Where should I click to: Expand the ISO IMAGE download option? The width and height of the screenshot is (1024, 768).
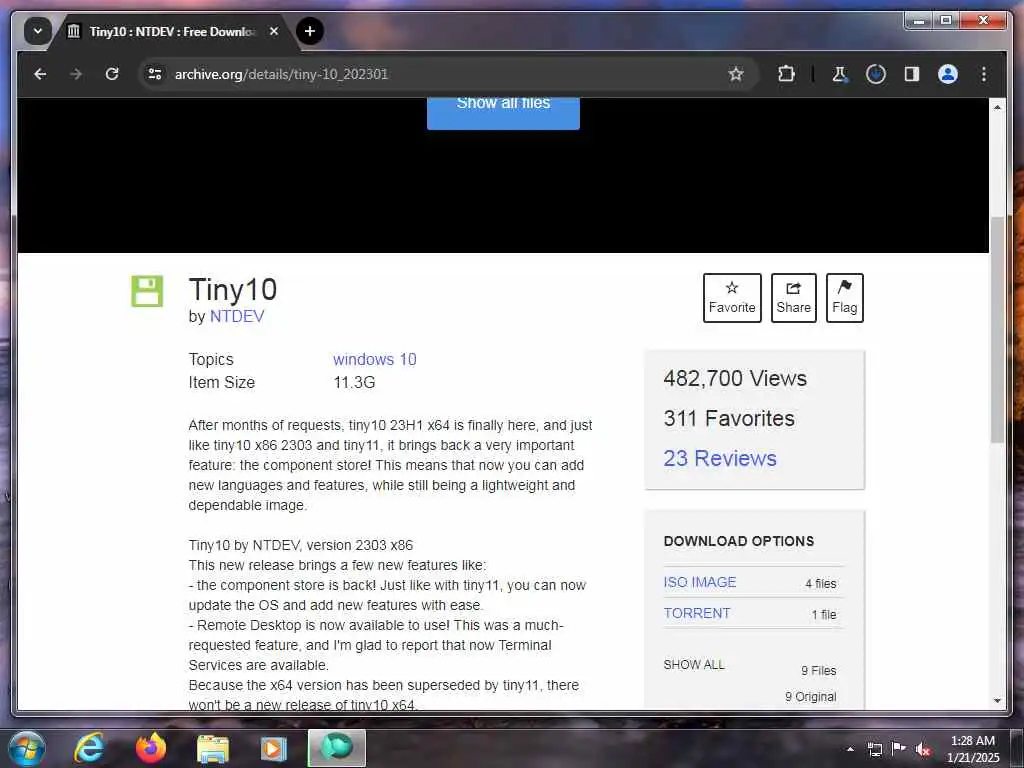click(x=699, y=582)
